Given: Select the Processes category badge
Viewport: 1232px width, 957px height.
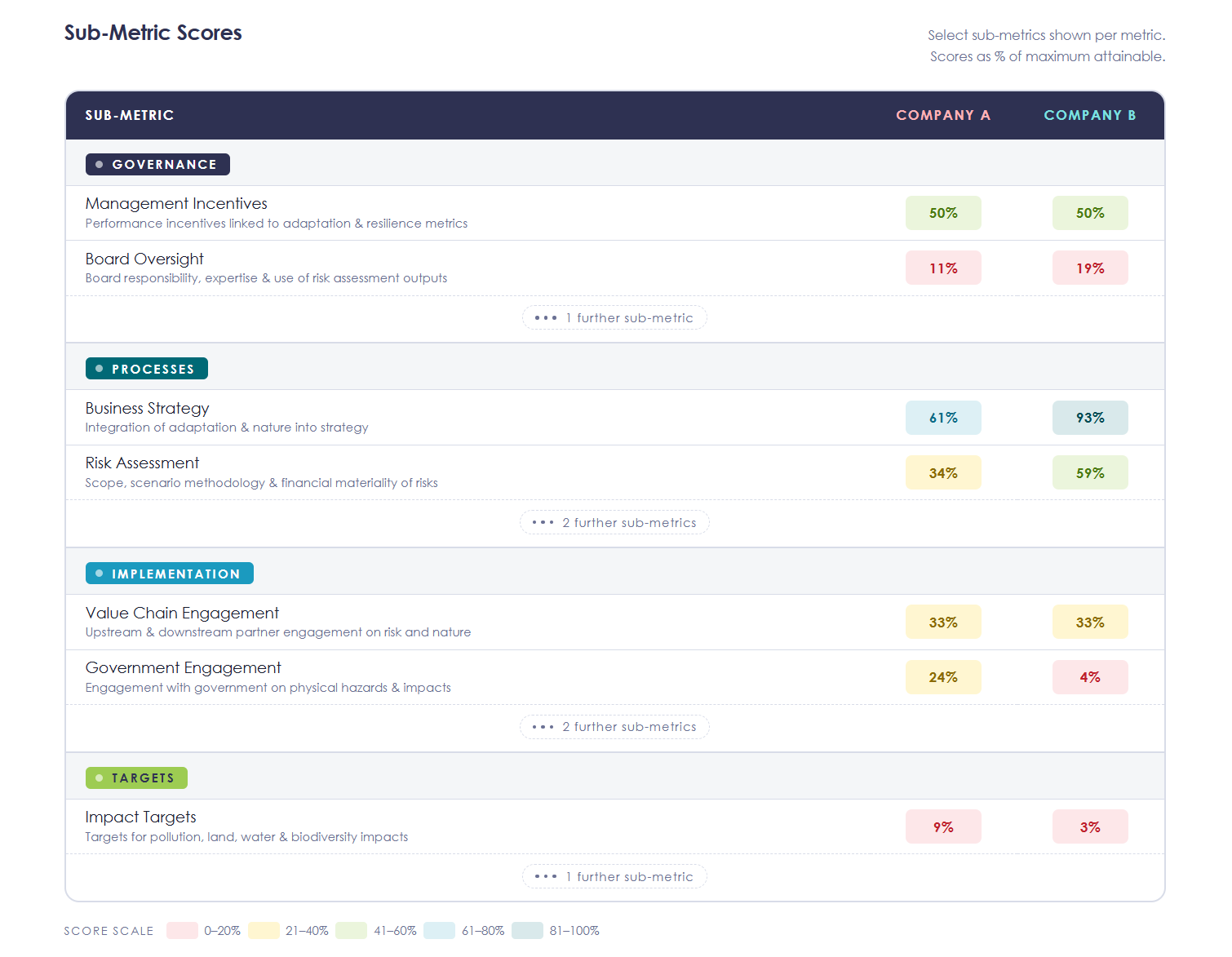Looking at the screenshot, I should [x=147, y=370].
